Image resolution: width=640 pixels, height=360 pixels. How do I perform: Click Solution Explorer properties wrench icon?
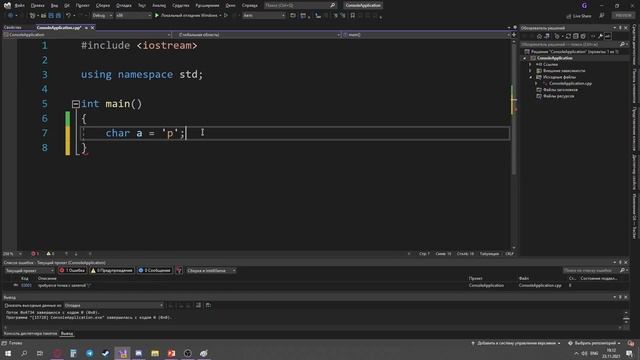(600, 36)
